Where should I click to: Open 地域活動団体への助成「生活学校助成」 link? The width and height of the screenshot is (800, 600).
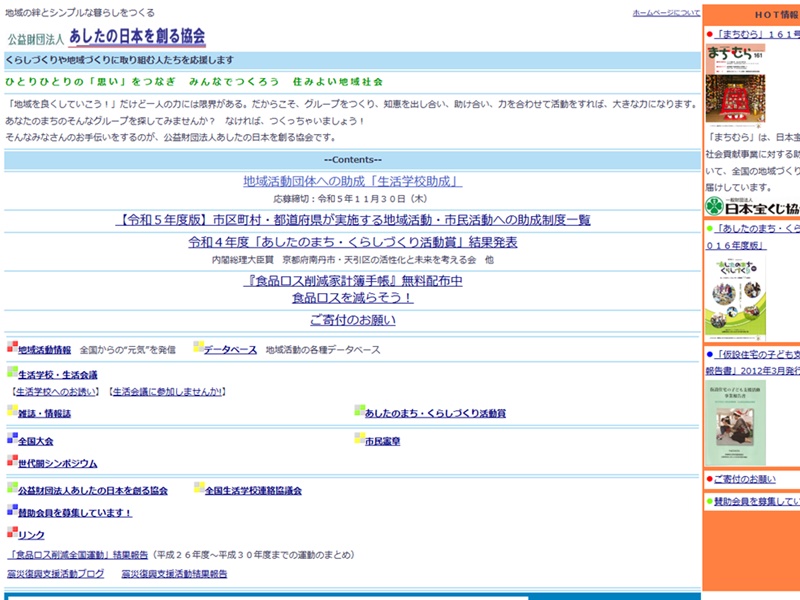tap(353, 181)
